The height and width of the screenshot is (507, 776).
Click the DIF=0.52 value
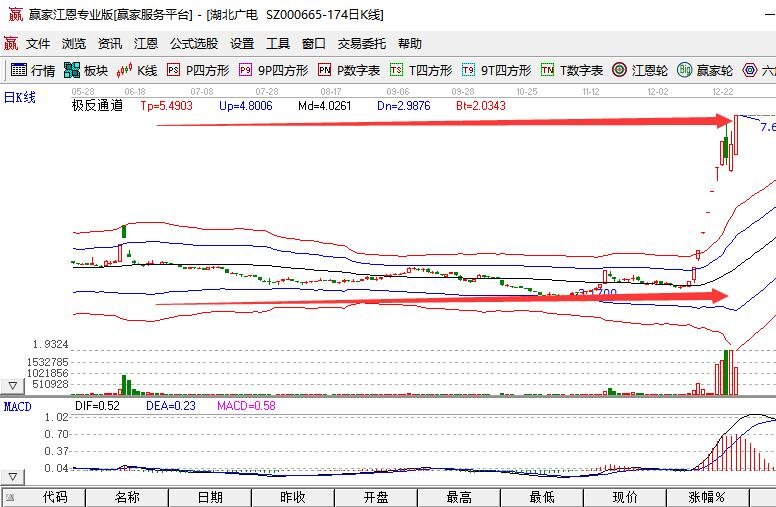point(97,406)
